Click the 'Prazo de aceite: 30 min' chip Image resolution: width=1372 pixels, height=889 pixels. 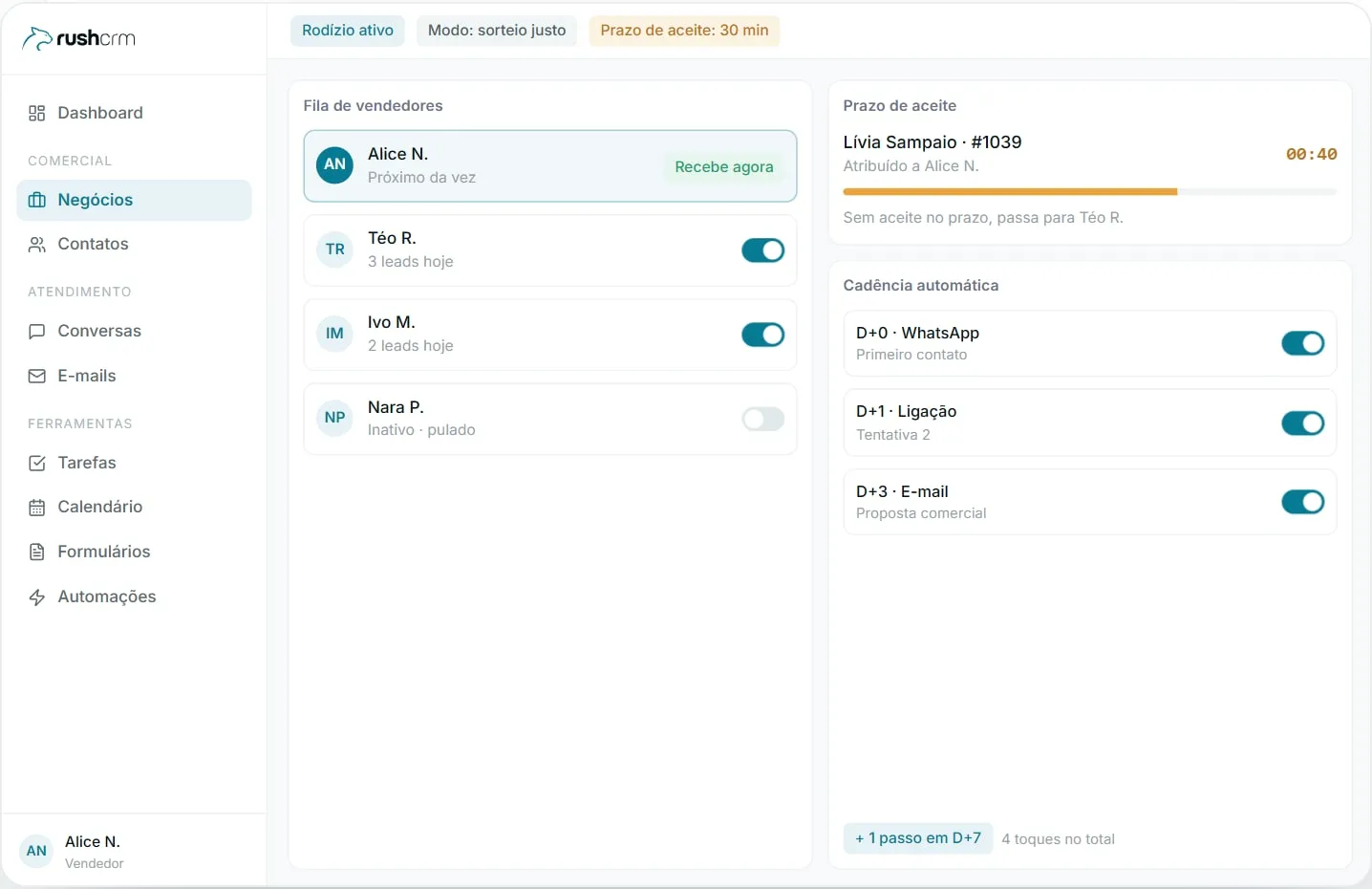point(684,31)
